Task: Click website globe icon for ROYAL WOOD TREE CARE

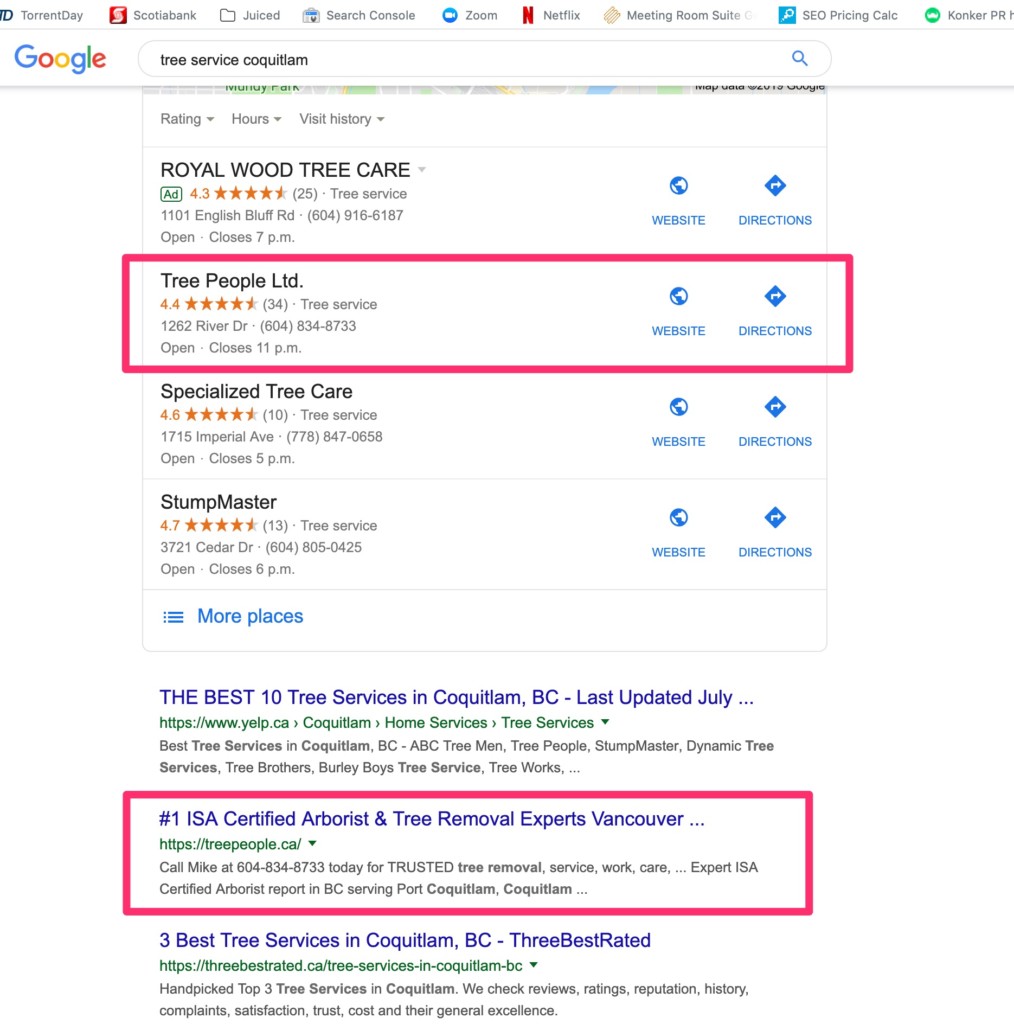Action: (x=678, y=185)
